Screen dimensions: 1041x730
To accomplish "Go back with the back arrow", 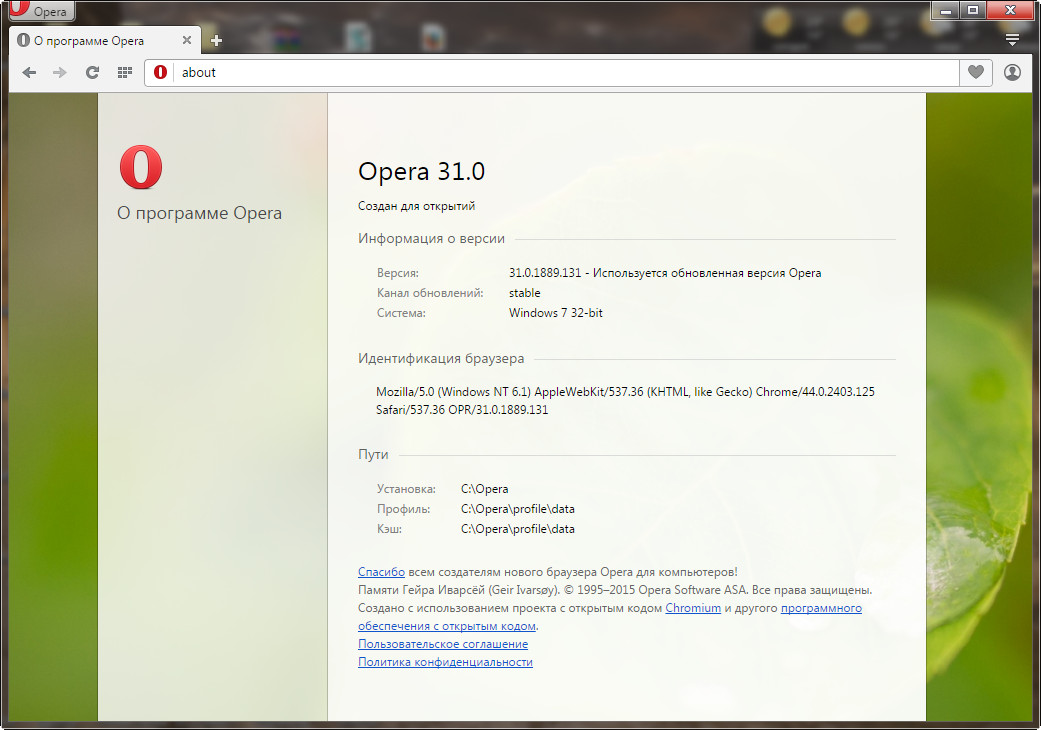I will [29, 72].
